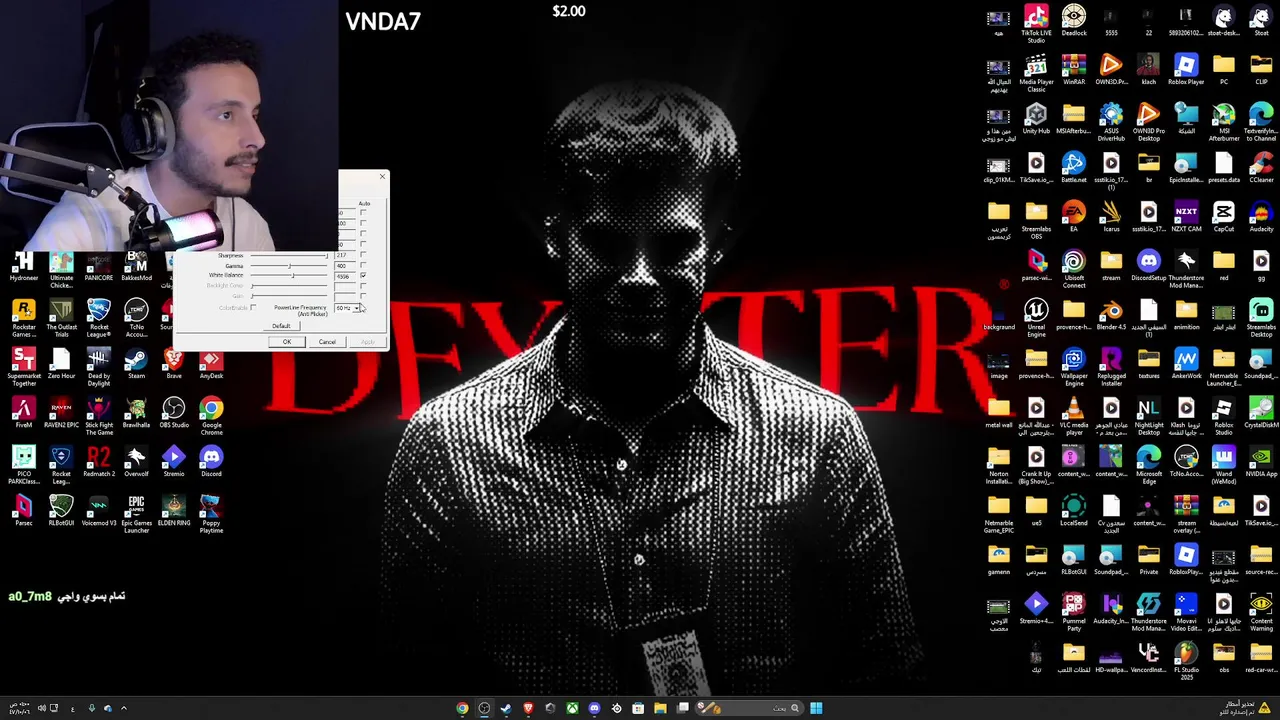Open the Blender 4.5 shortcut
Viewport: 1280px width, 720px height.
(x=1111, y=314)
